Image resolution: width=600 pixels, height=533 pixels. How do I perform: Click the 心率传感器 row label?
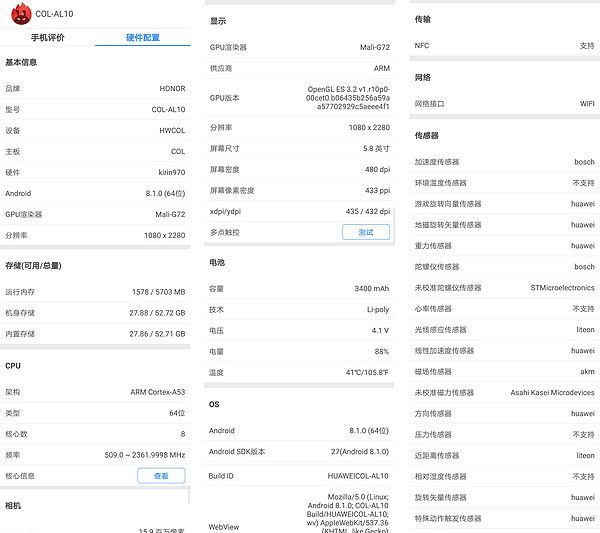point(433,309)
